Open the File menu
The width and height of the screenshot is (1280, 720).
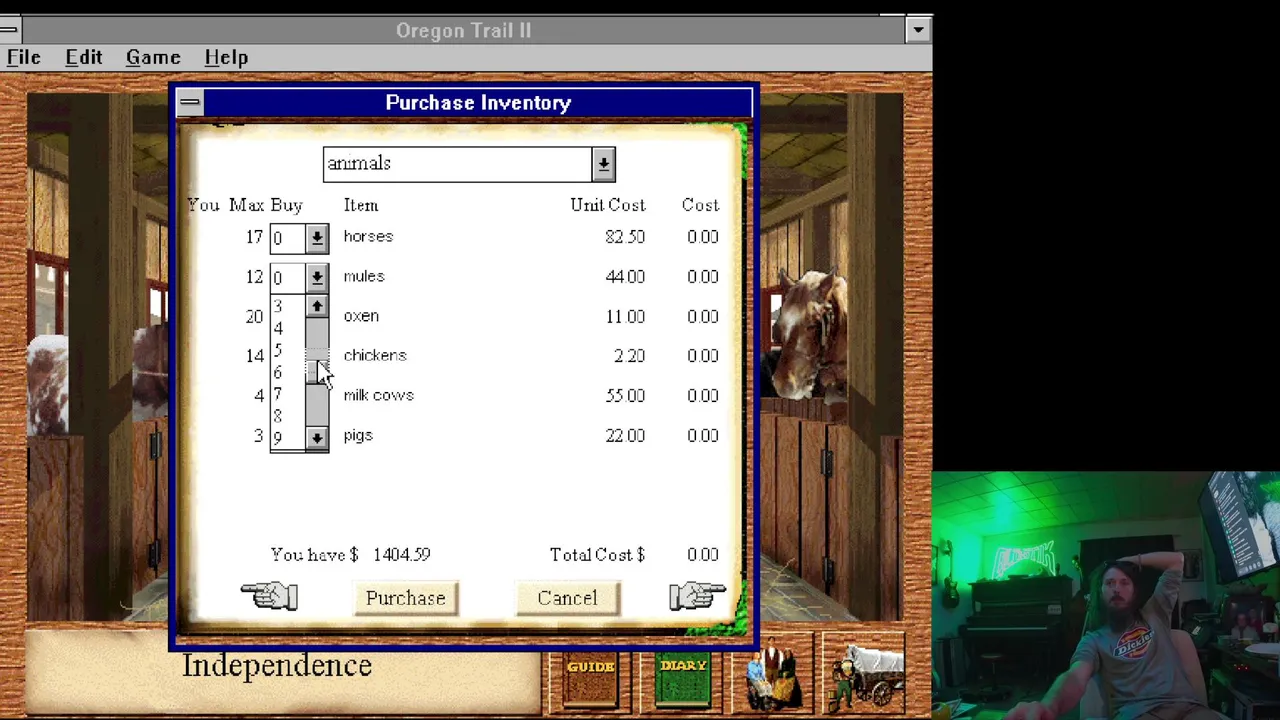(23, 57)
